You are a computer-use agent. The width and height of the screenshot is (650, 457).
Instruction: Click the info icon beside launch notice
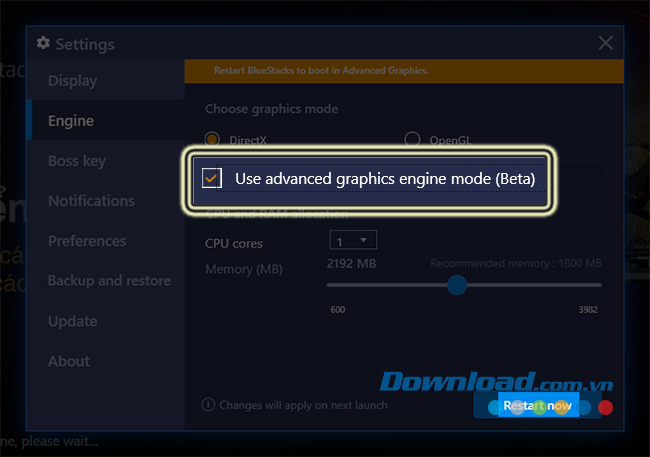click(x=208, y=405)
